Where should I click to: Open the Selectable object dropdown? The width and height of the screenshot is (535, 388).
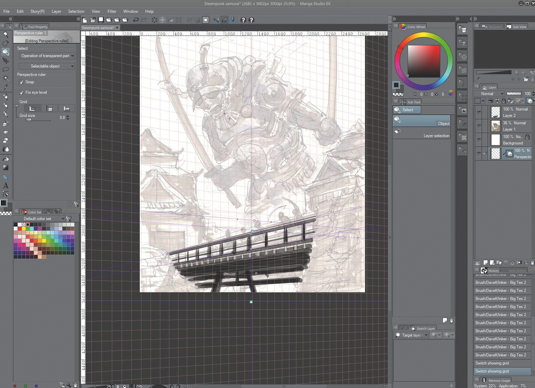(47, 66)
